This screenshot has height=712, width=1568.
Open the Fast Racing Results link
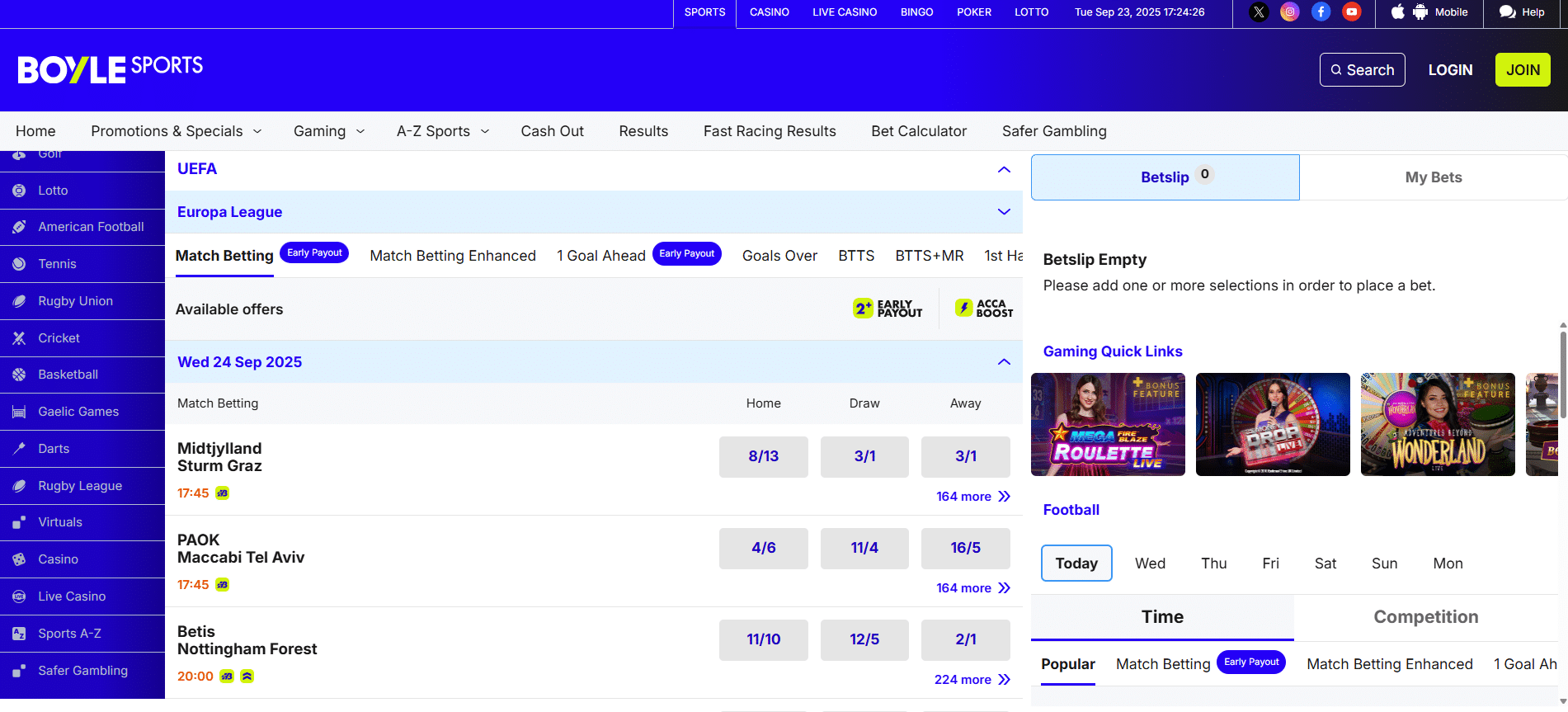click(770, 131)
